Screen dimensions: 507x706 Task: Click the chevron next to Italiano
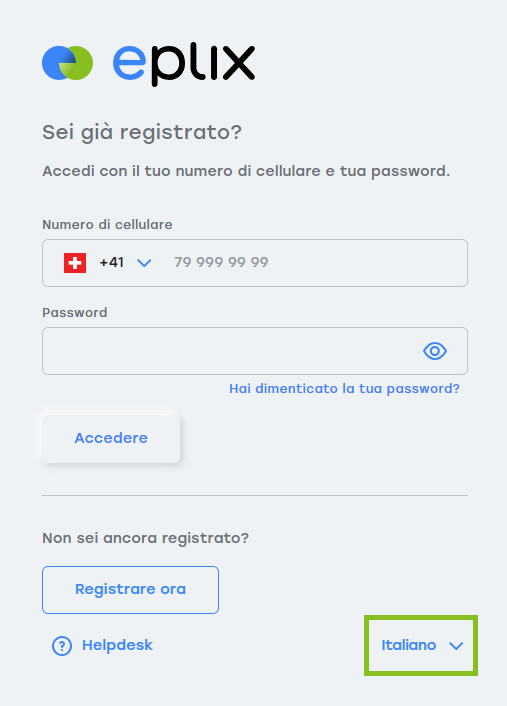[456, 646]
